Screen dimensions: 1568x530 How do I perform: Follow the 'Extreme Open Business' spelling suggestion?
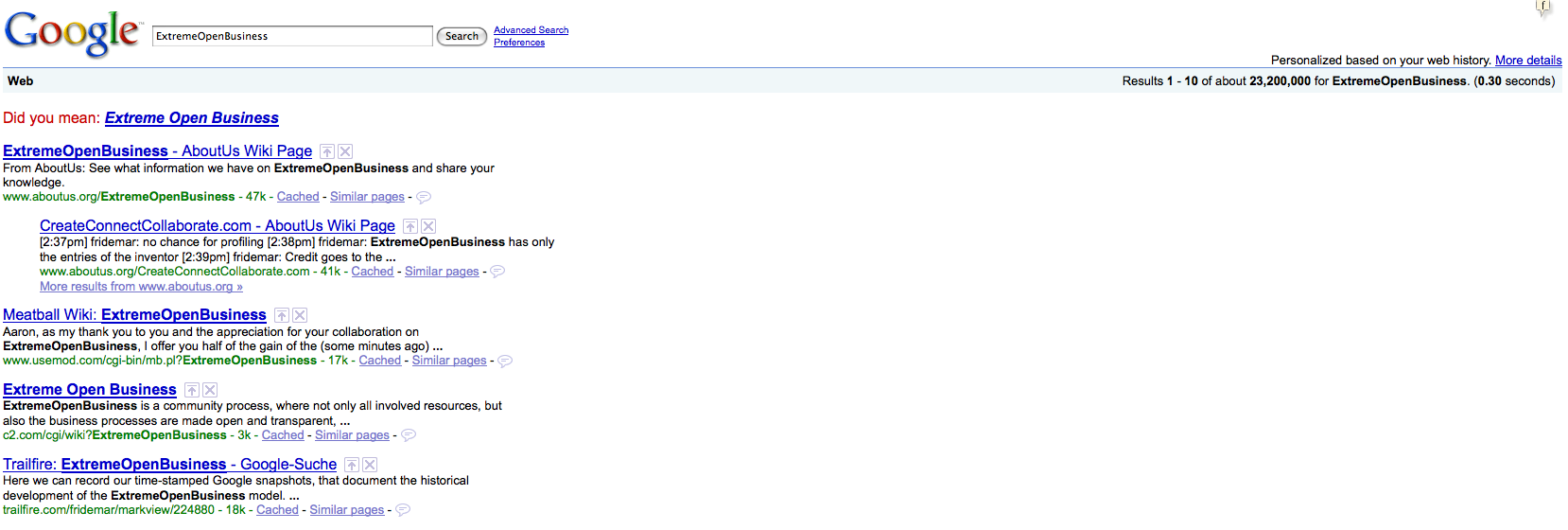191,118
